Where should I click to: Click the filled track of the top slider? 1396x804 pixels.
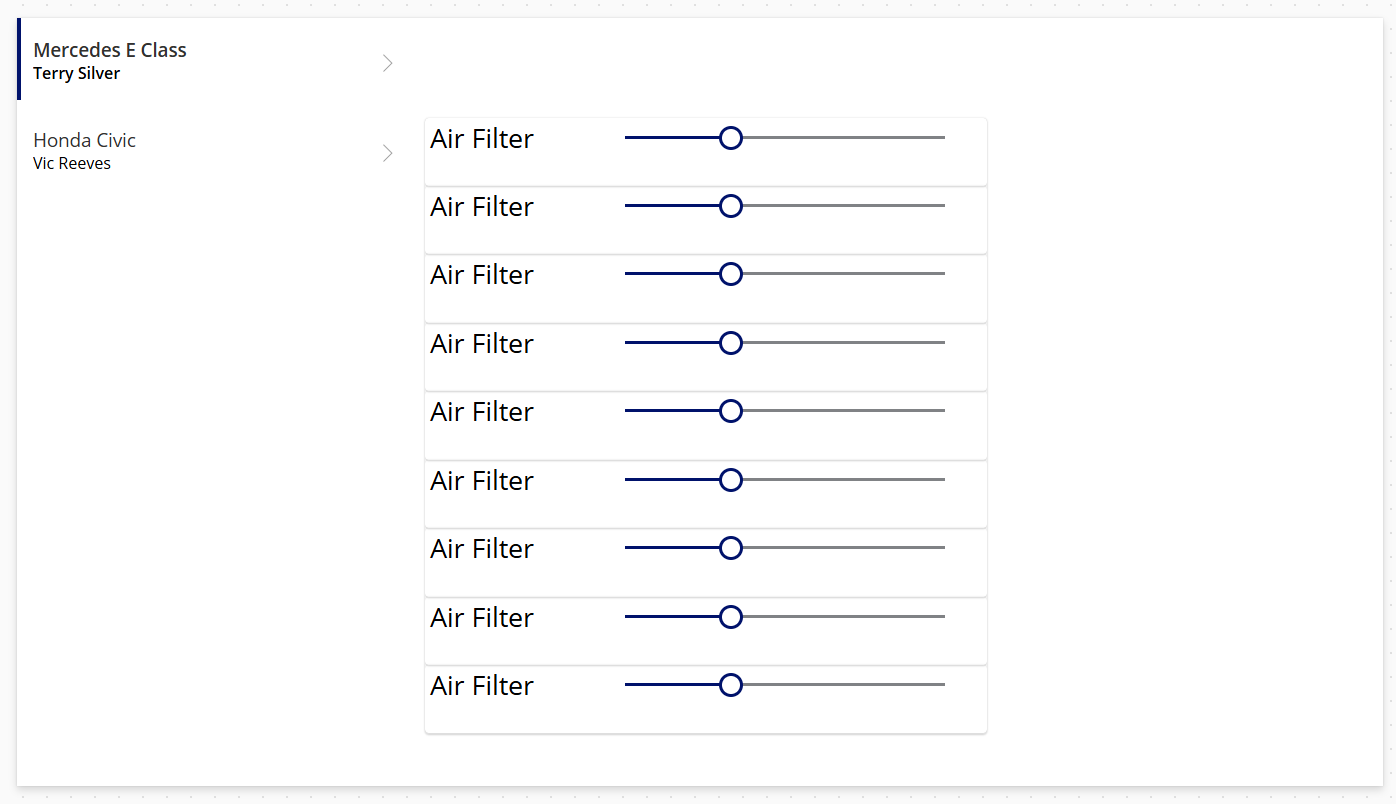pos(670,138)
